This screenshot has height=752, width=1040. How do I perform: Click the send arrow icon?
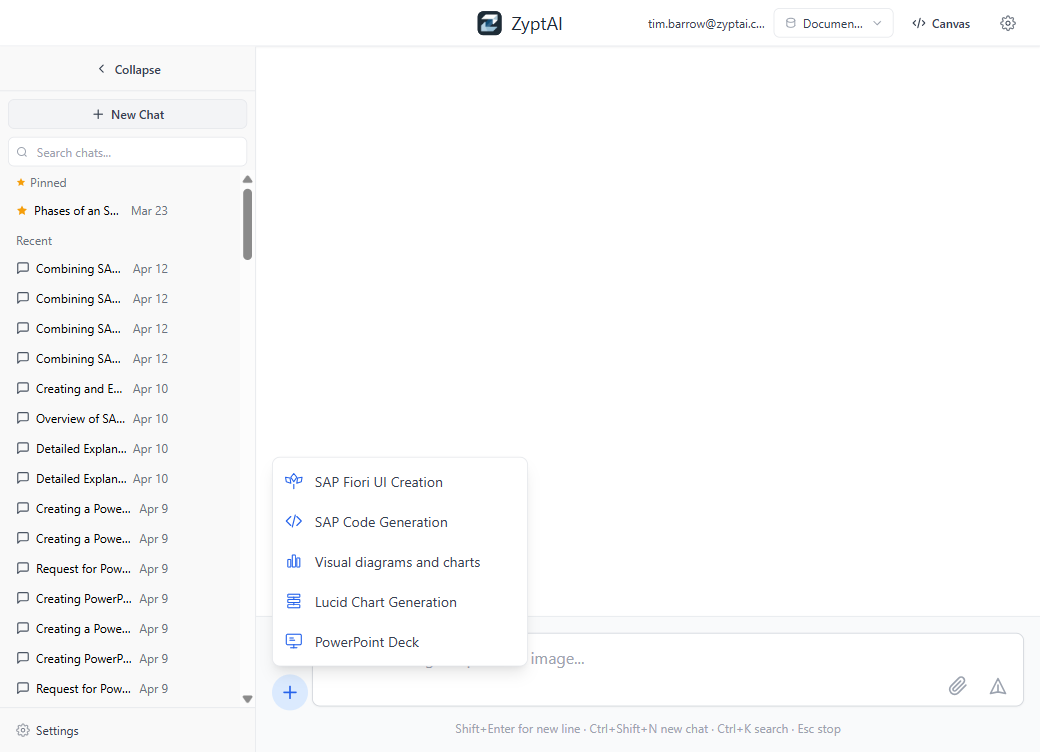pyautogui.click(x=998, y=686)
